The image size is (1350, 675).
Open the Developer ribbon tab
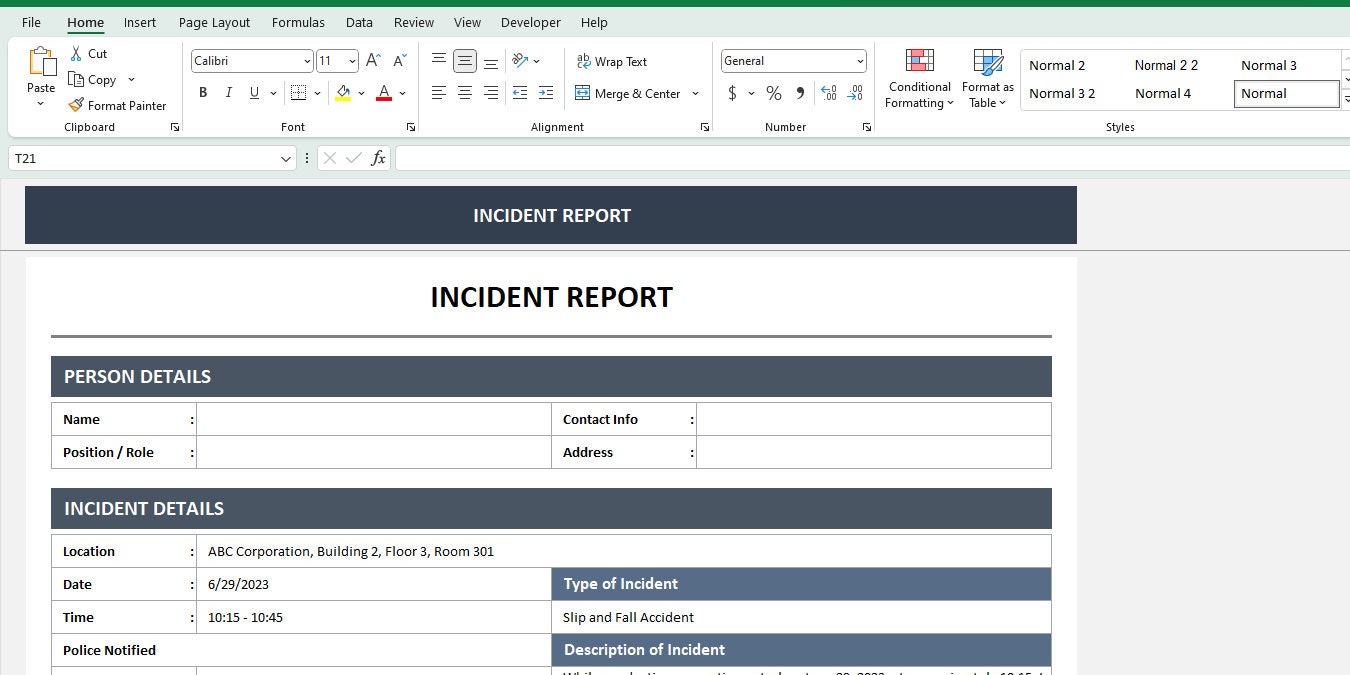click(x=530, y=22)
